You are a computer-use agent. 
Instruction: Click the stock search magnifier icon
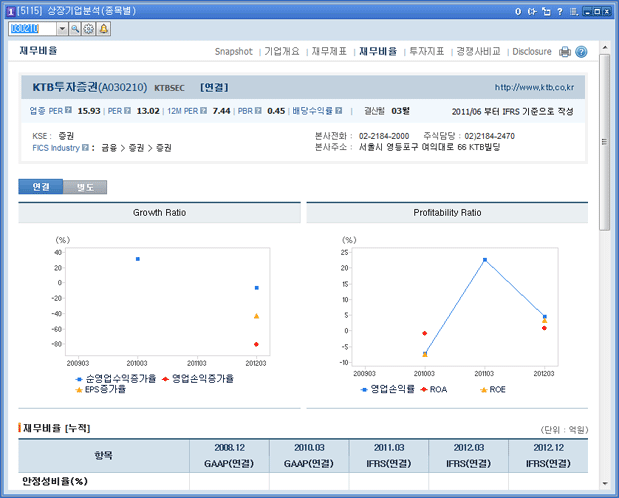pyautogui.click(x=75, y=29)
